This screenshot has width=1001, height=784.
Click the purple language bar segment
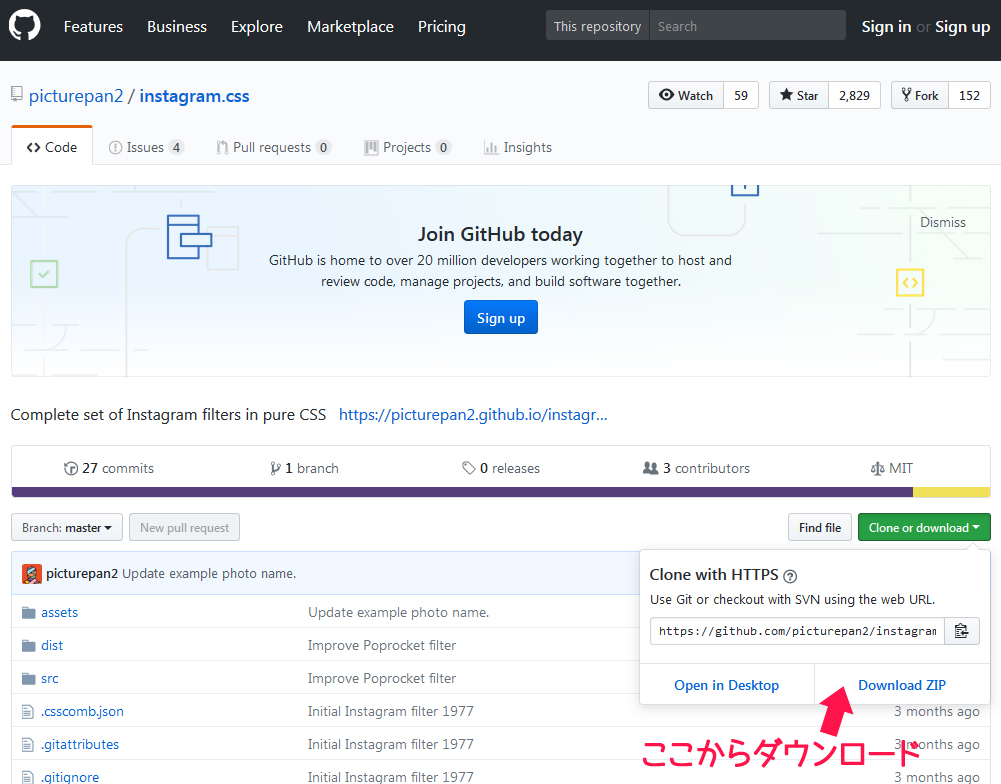[x=460, y=492]
